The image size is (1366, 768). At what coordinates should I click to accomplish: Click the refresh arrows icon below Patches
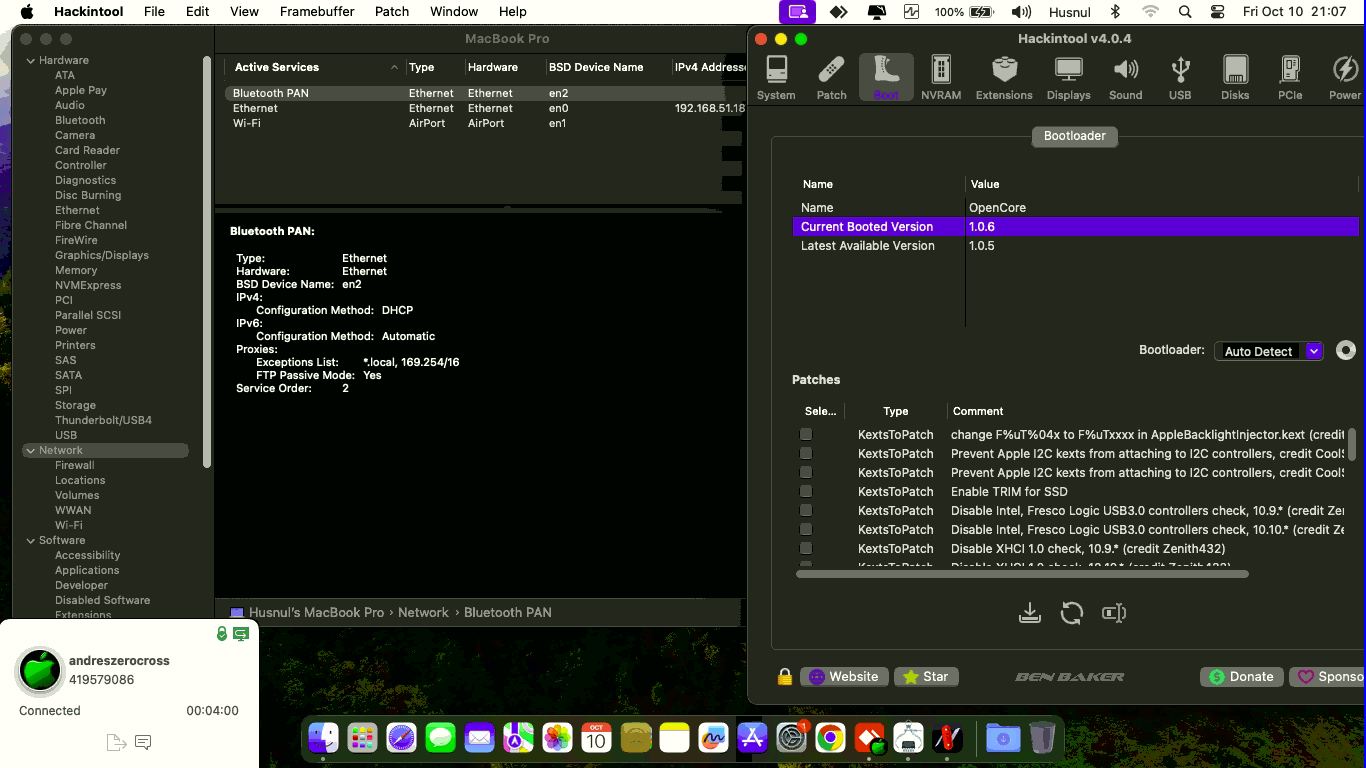(x=1072, y=613)
